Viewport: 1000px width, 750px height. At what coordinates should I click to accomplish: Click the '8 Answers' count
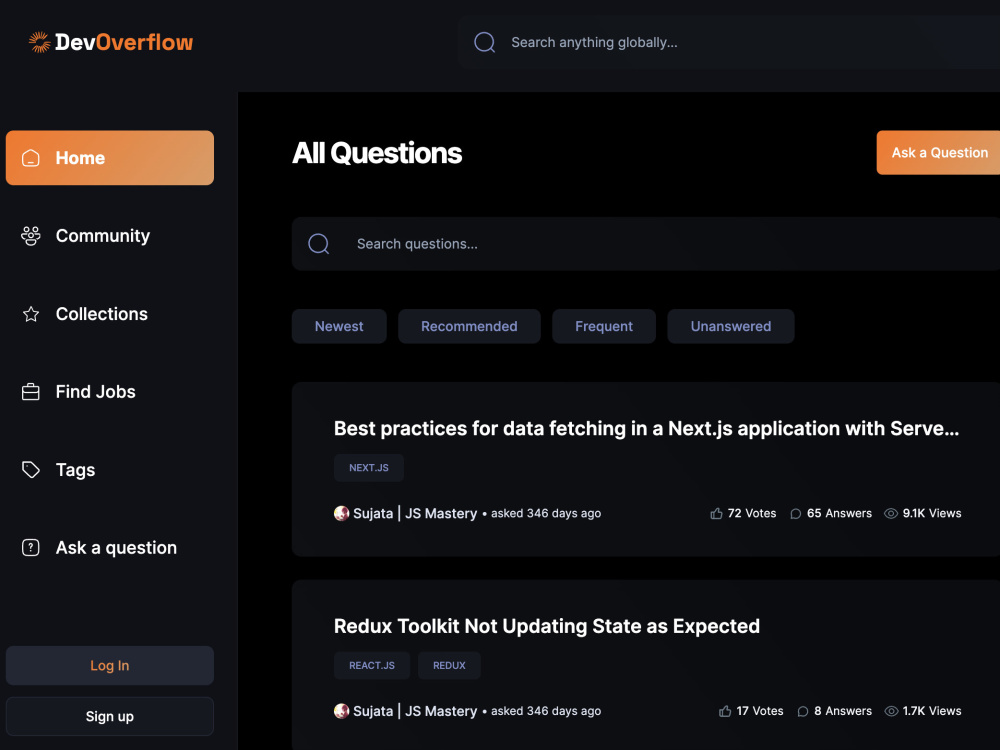843,711
